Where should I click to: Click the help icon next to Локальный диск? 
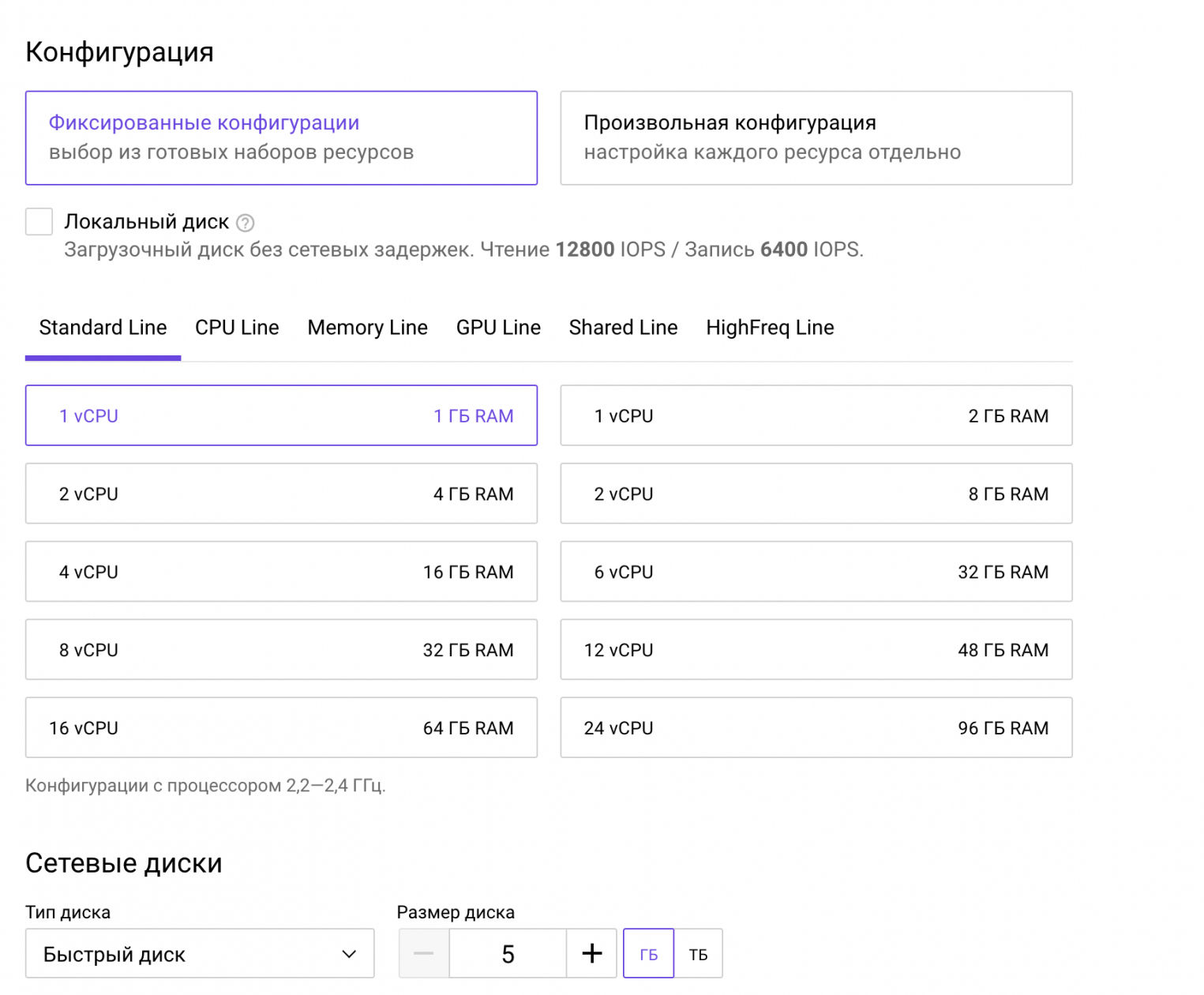coord(246,223)
